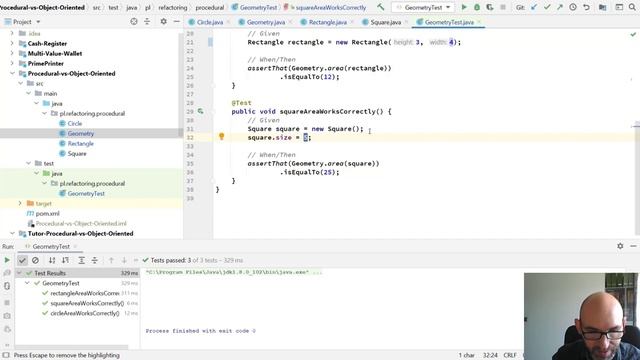Open the GeometryTest run configuration dropdown
The height and width of the screenshot is (360, 640).
click(423, 7)
